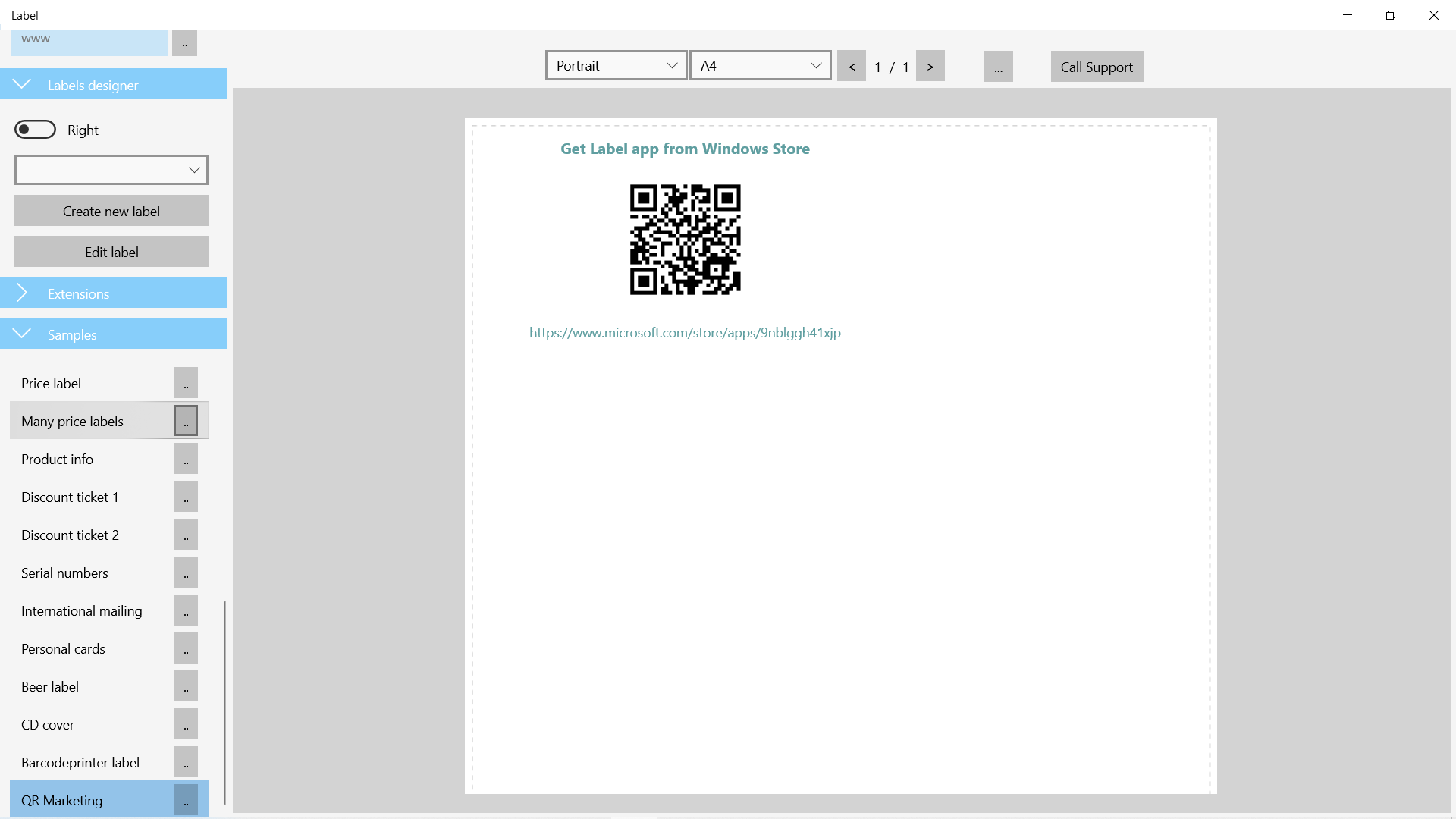The height and width of the screenshot is (819, 1456).
Task: Open the '..' options for Serial numbers sample
Action: tap(186, 572)
